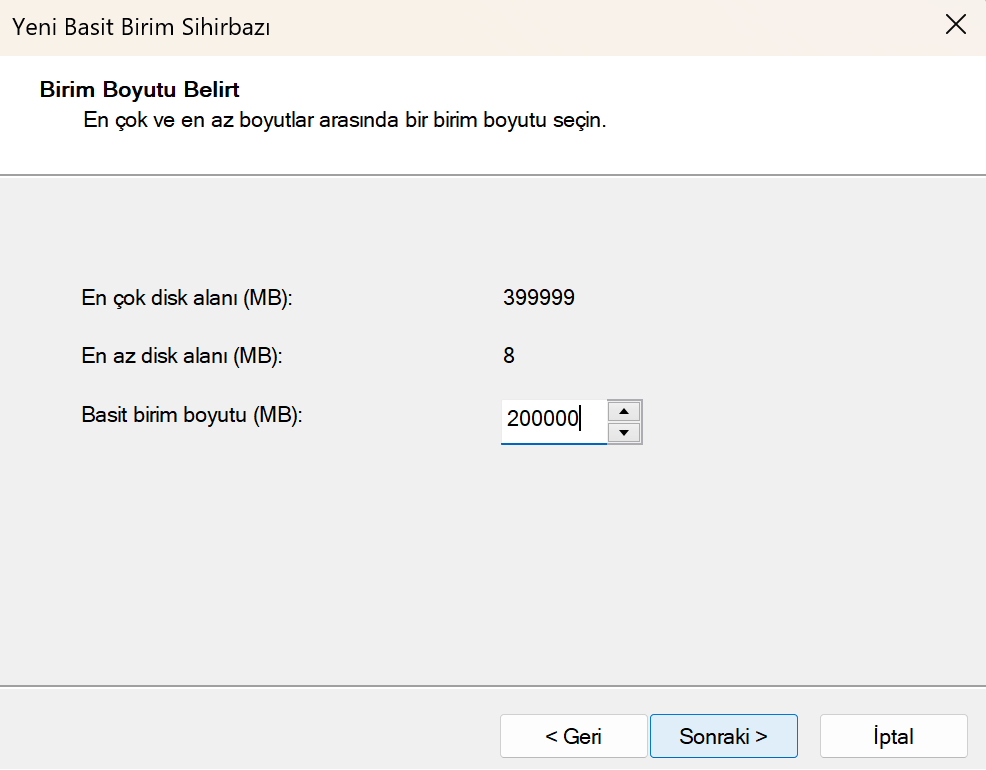Close the Yeni Basit Birim Sihirbazı window
This screenshot has height=770, width=986.
click(x=956, y=27)
